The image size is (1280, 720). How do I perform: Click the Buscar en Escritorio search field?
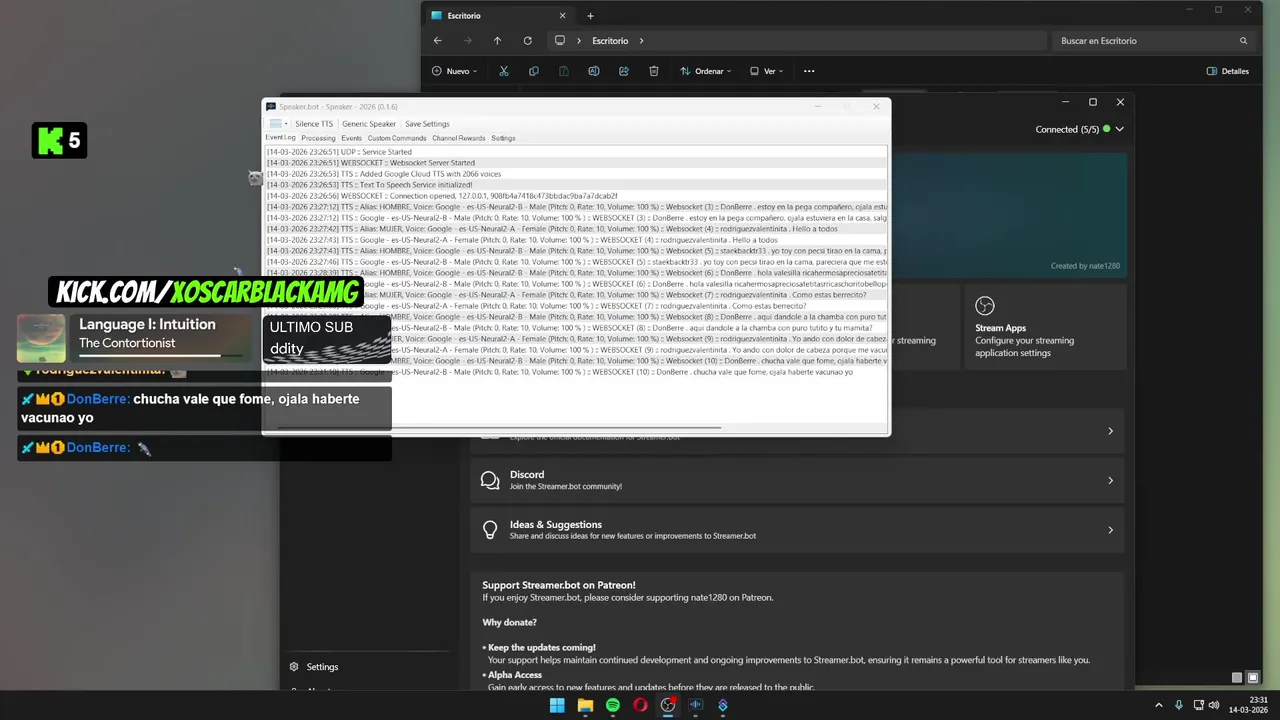click(x=1153, y=41)
